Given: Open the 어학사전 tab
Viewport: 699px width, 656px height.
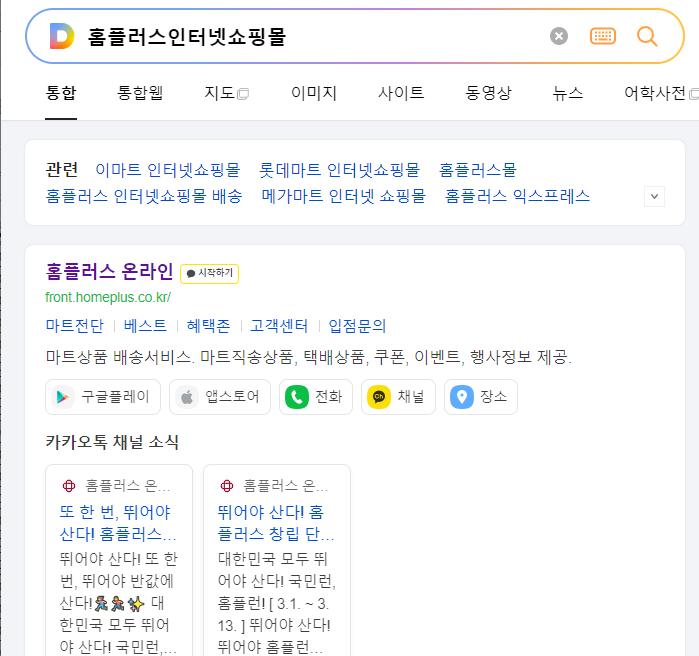Looking at the screenshot, I should point(654,93).
